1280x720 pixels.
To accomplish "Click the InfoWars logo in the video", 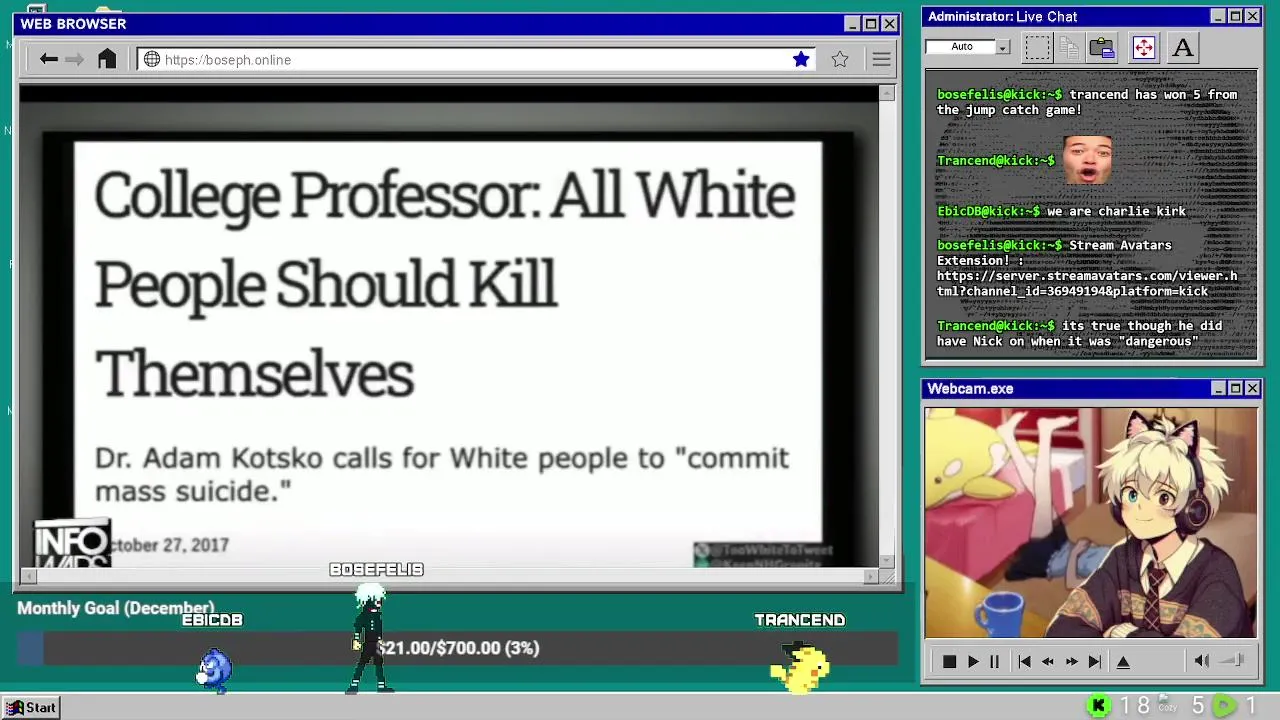I will (72, 543).
